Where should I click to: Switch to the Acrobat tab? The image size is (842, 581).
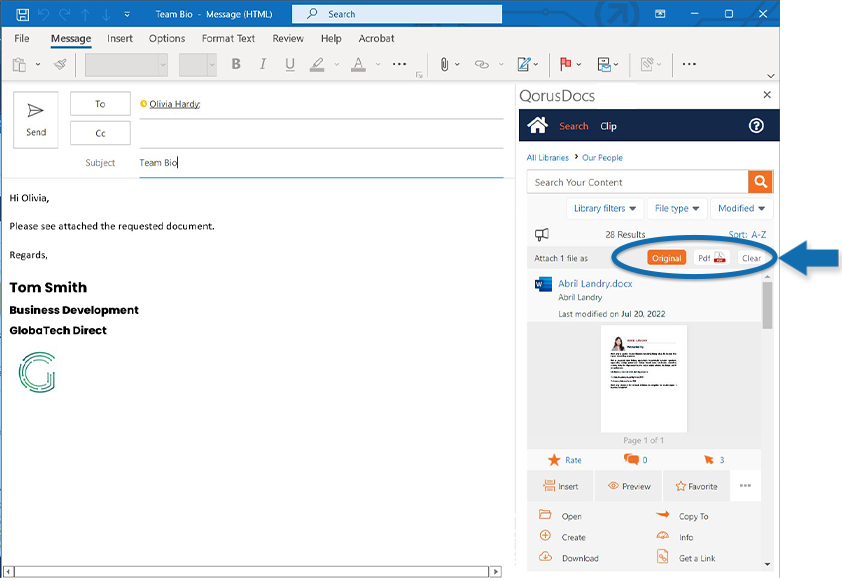376,39
